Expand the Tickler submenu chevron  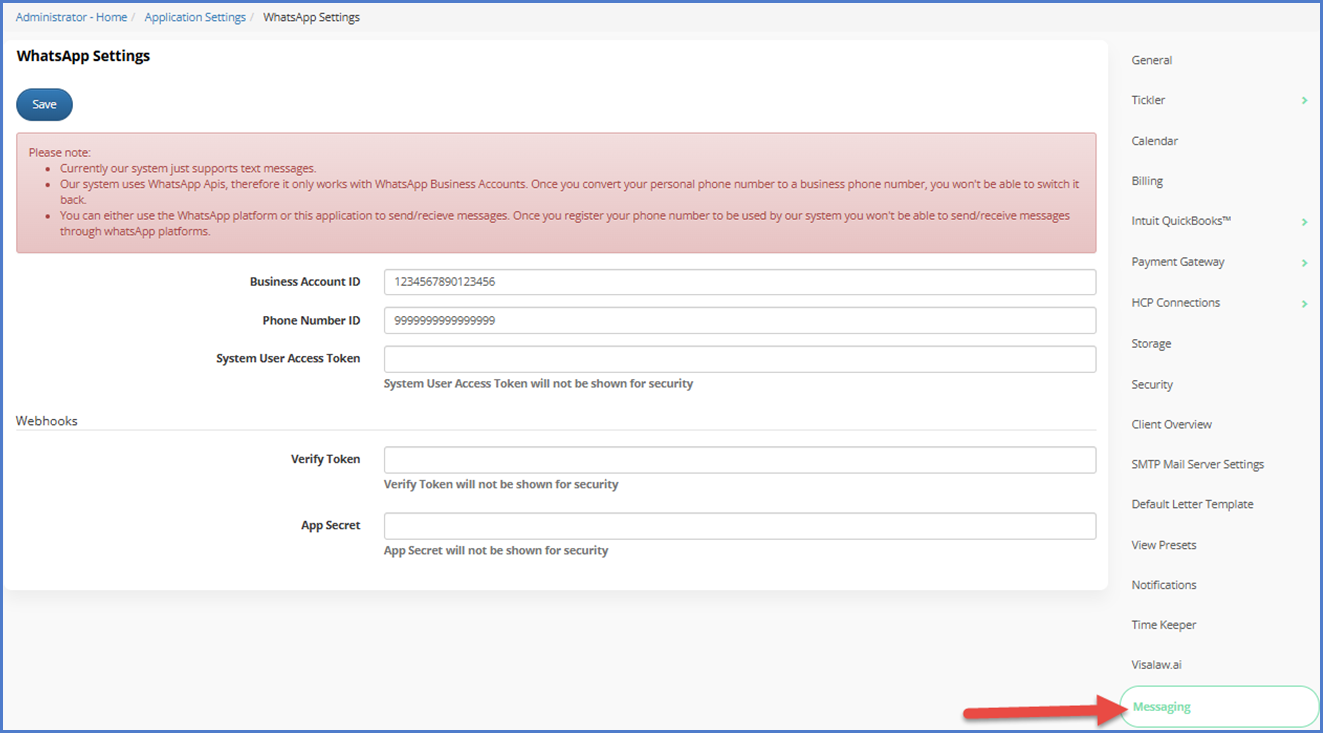[x=1304, y=101]
